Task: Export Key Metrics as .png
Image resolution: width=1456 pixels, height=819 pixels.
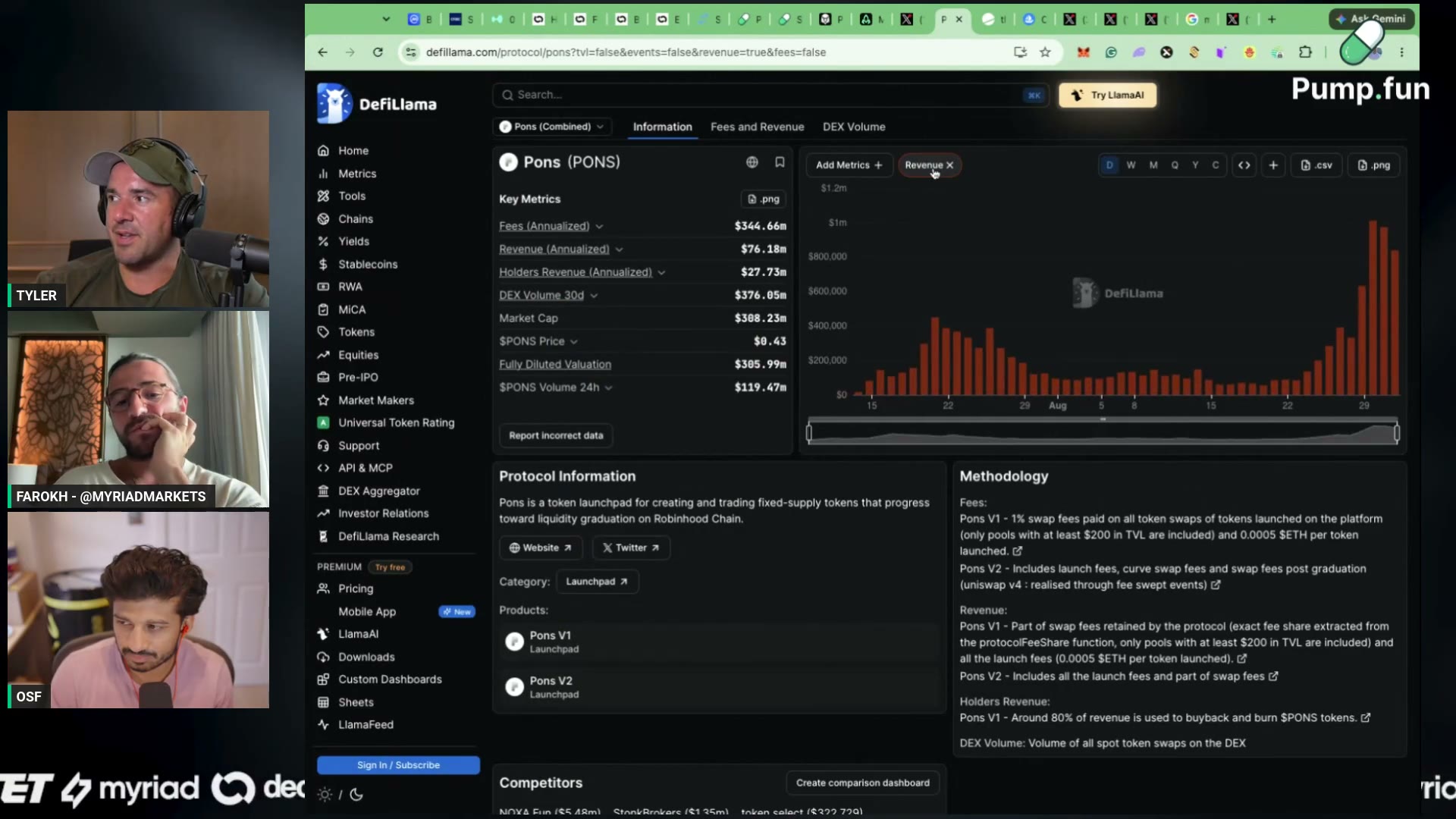Action: [764, 199]
